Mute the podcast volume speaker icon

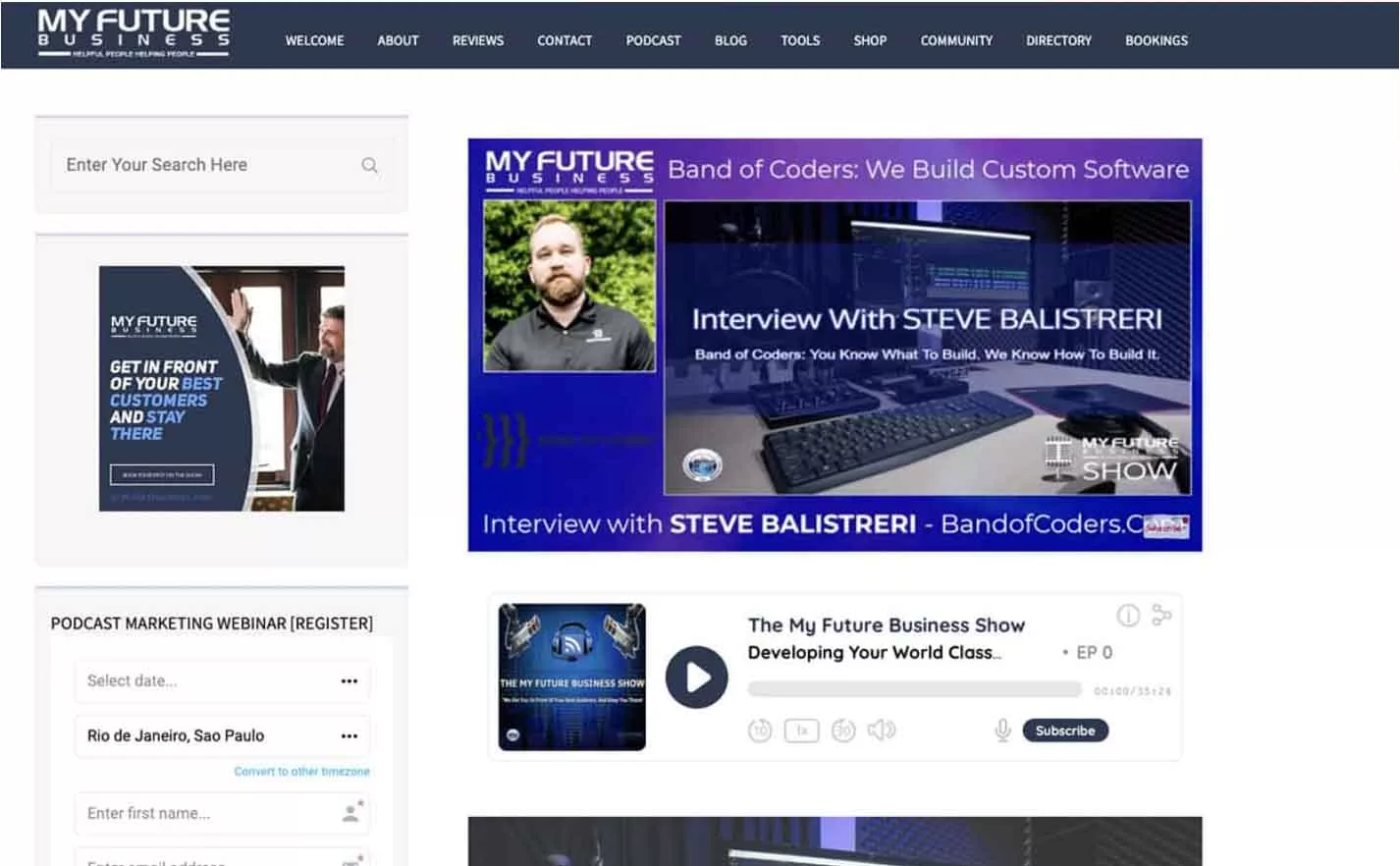tap(882, 730)
